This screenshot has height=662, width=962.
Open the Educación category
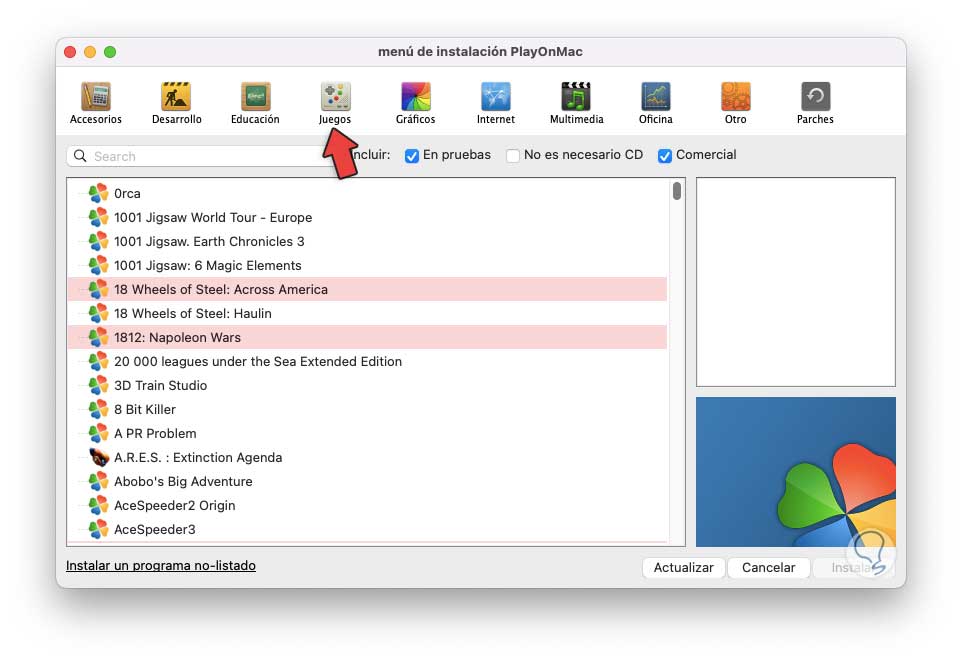[255, 103]
